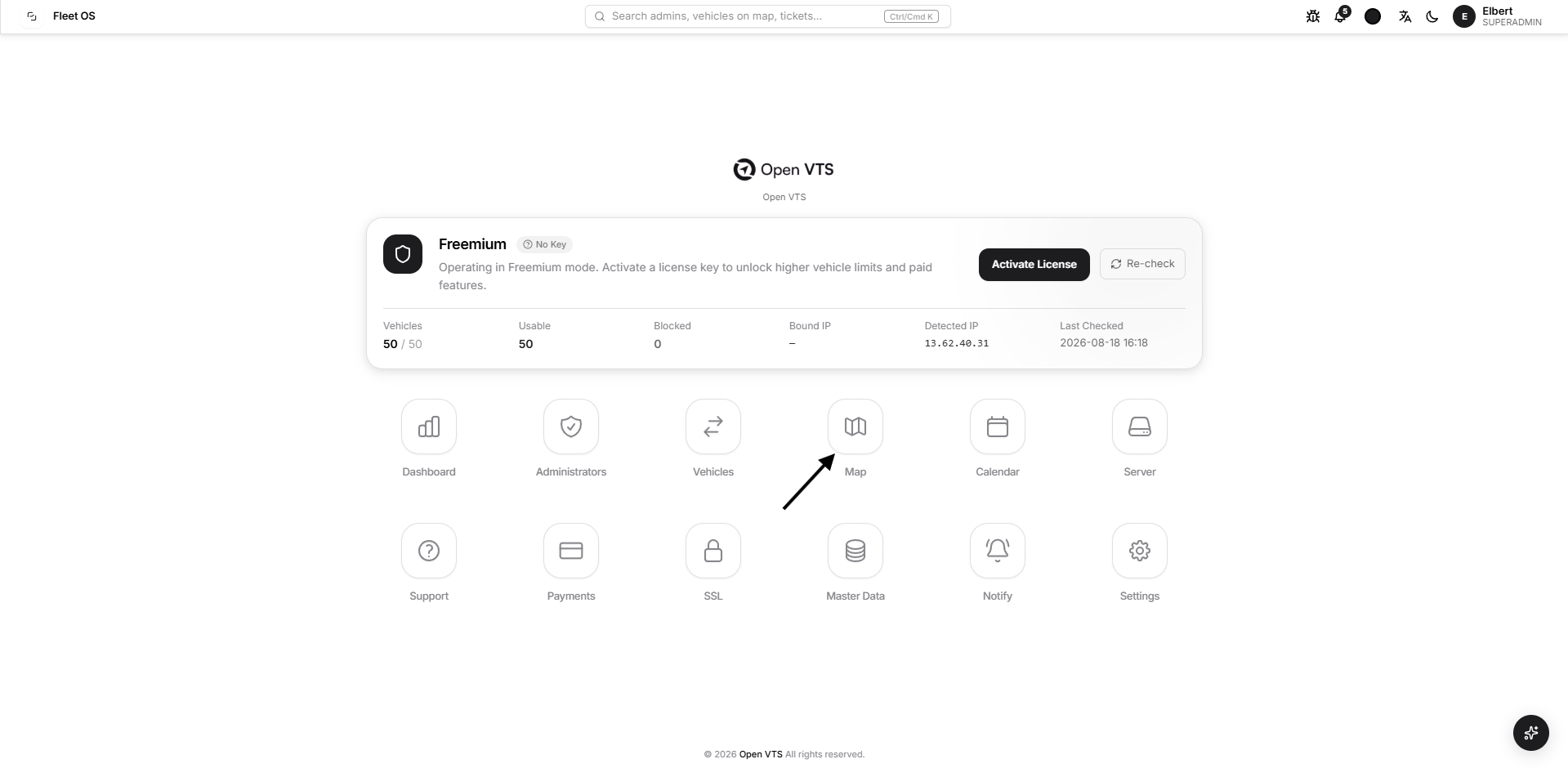Open the Calendar tile
This screenshot has width=1568, height=768.
[998, 426]
